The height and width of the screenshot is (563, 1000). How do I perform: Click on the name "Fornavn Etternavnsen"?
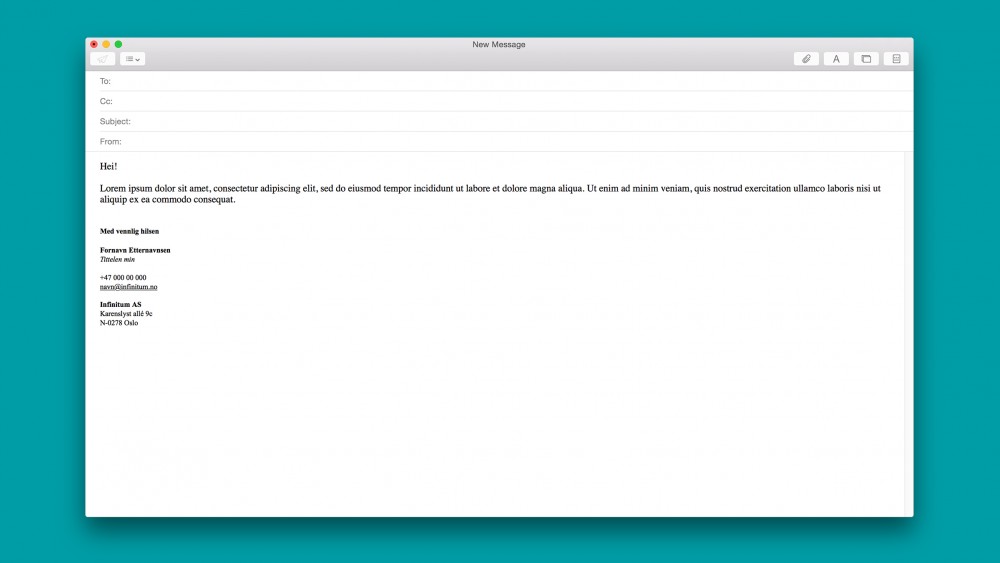(x=135, y=250)
